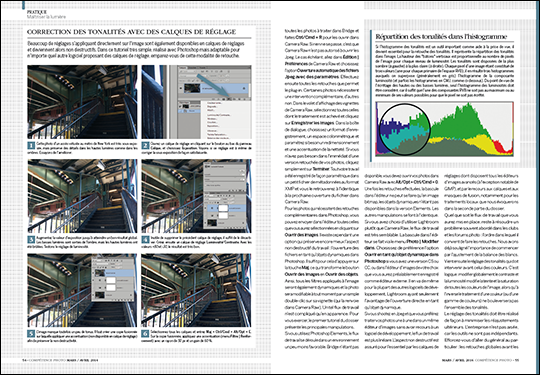Open the step 2 layers panel screenshot

(x=197, y=102)
